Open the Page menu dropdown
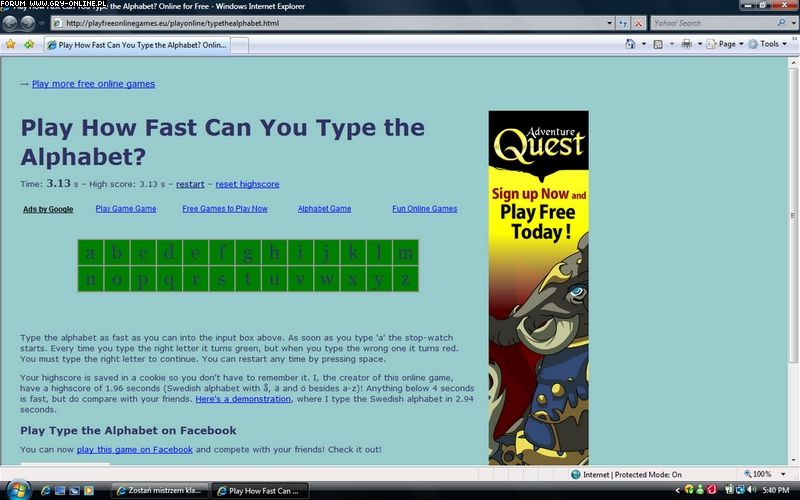Screen dimensions: 800x500 [725, 44]
